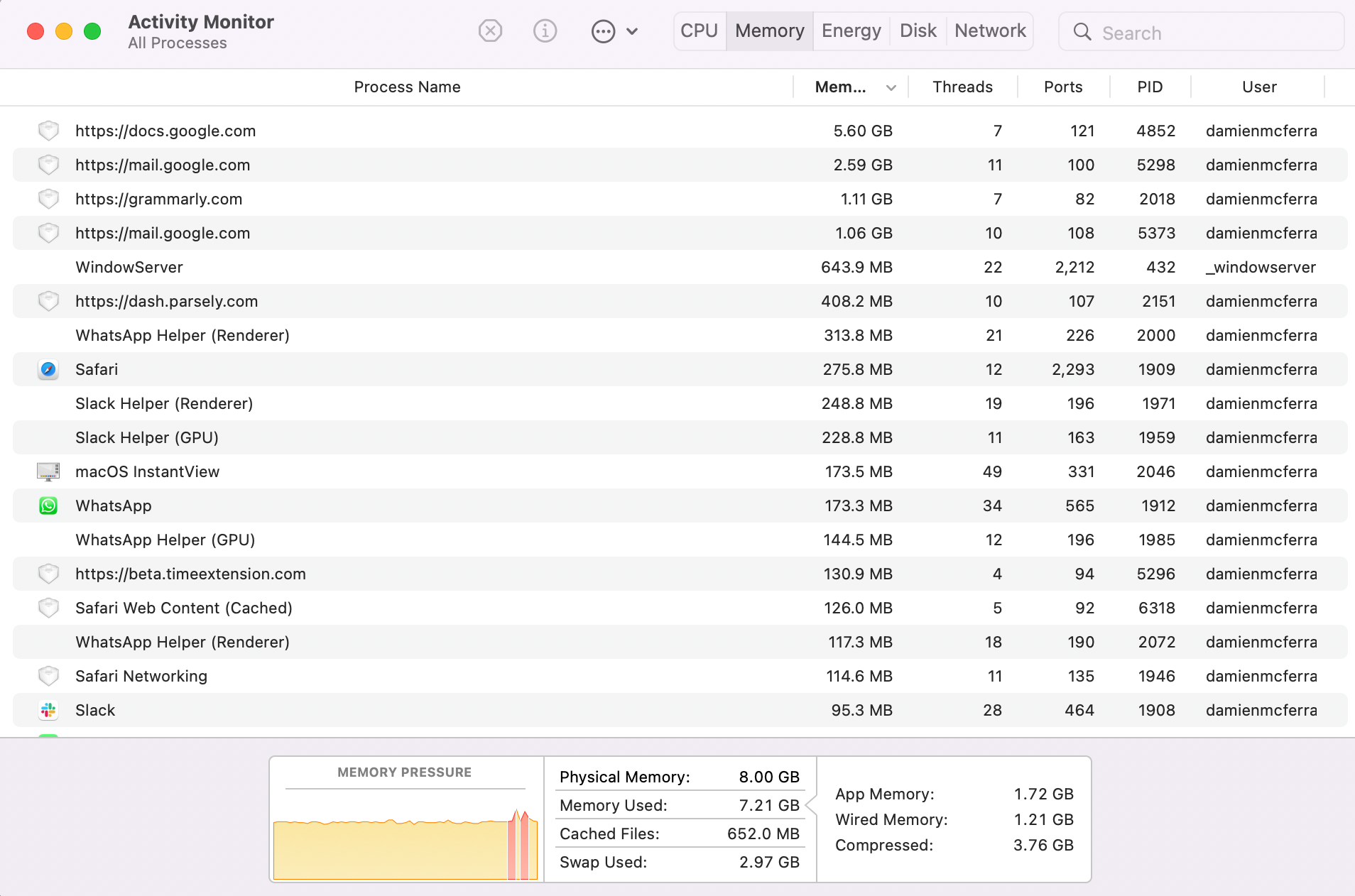1355x896 pixels.
Task: Click the 2,293 ports value for Safari
Action: click(1073, 369)
